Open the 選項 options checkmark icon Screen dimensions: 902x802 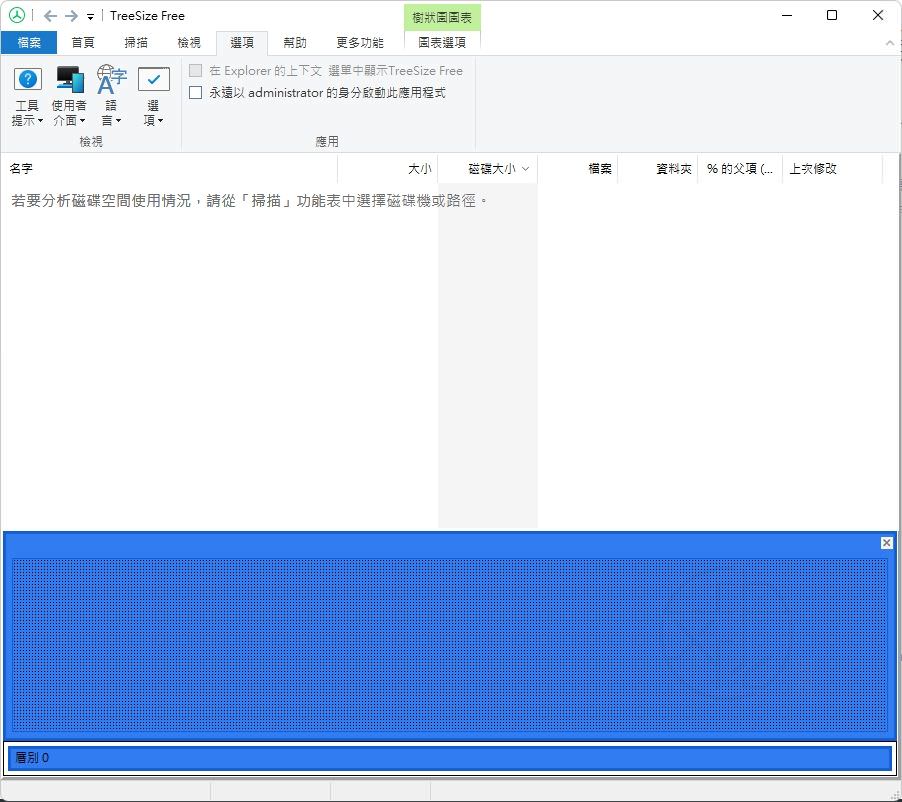[x=153, y=96]
